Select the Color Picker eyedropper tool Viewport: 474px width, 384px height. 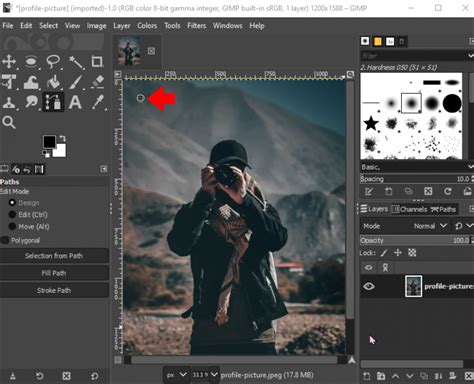point(98,102)
